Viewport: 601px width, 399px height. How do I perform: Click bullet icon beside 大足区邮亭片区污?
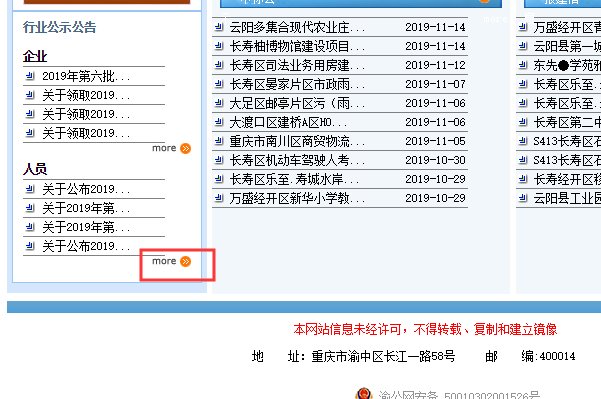point(219,103)
